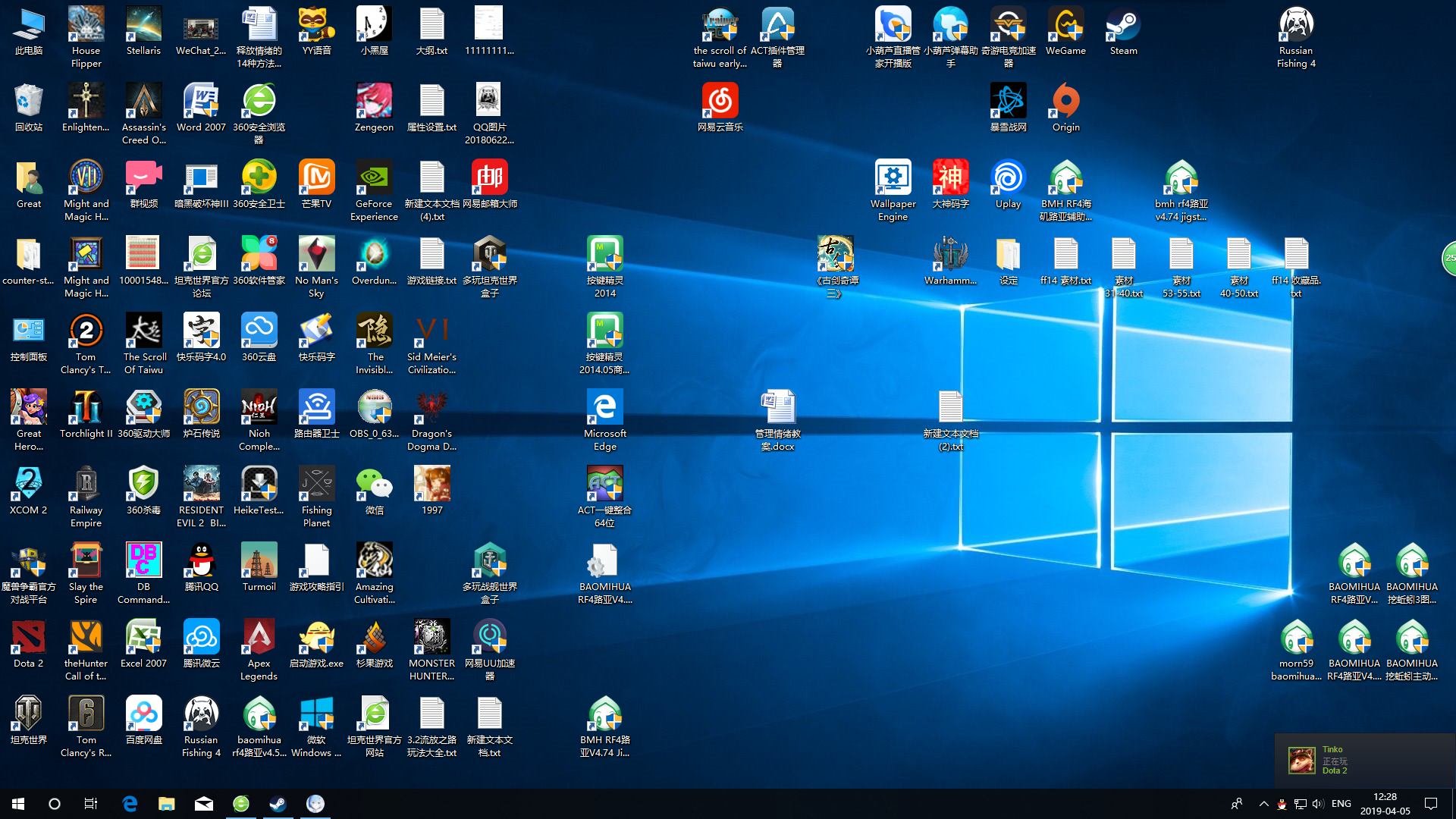The width and height of the screenshot is (1456, 819).
Task: Click the GeForce Experience shortcut
Action: pos(374,179)
